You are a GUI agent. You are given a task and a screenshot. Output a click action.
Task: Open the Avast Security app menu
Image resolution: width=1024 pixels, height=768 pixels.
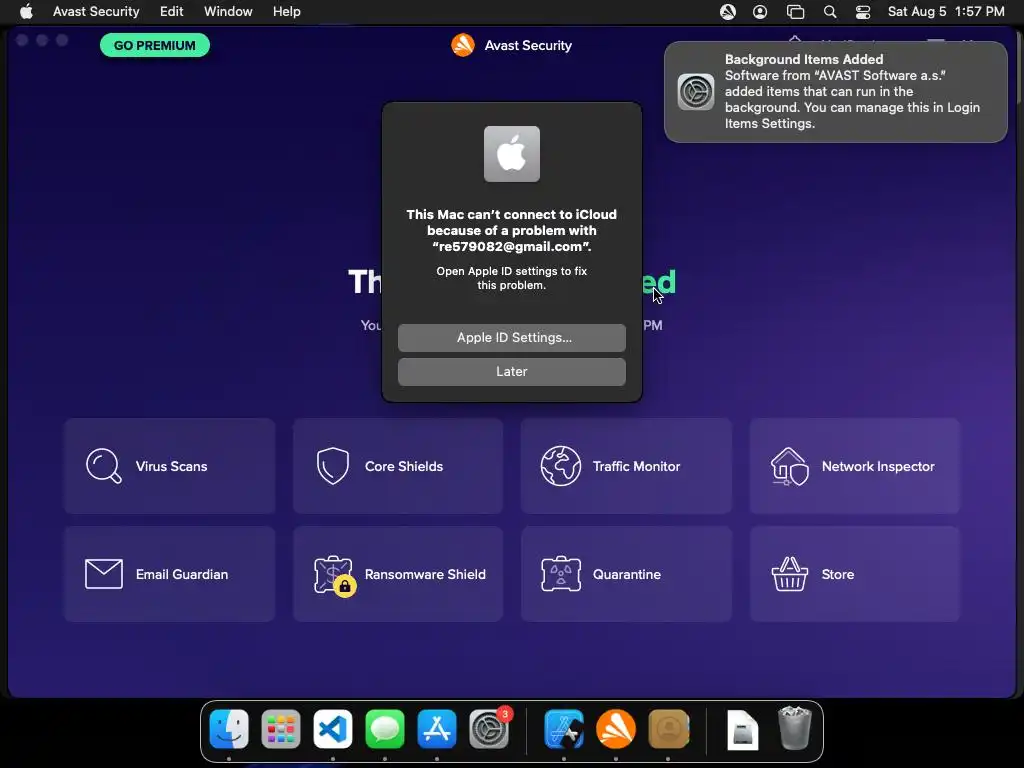96,11
